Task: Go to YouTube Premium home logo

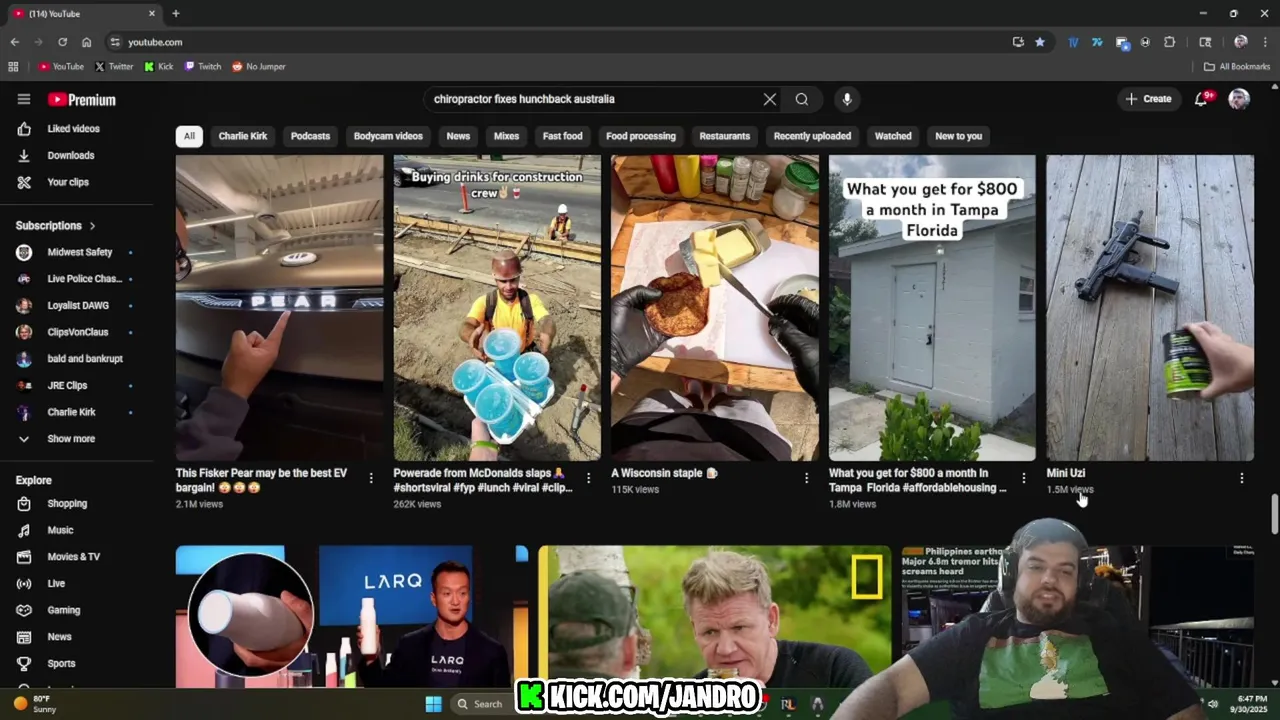Action: pos(82,100)
